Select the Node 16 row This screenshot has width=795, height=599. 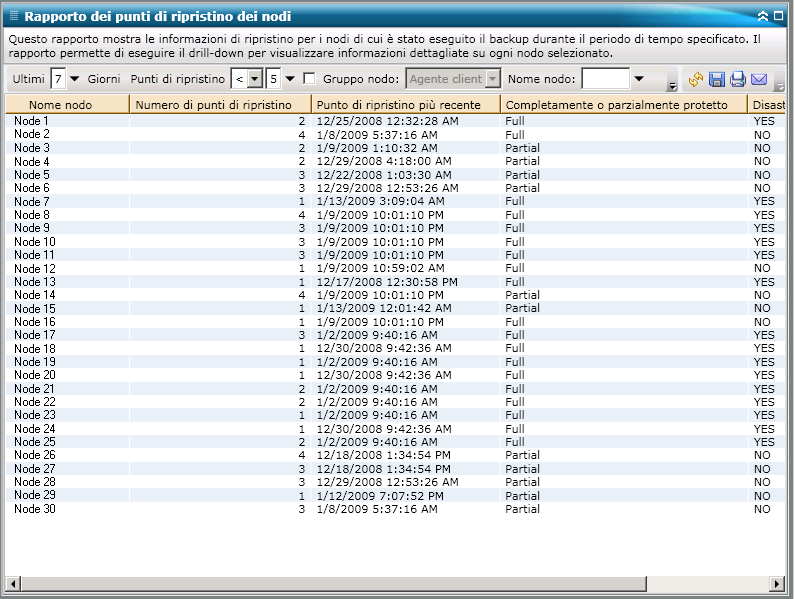point(395,322)
